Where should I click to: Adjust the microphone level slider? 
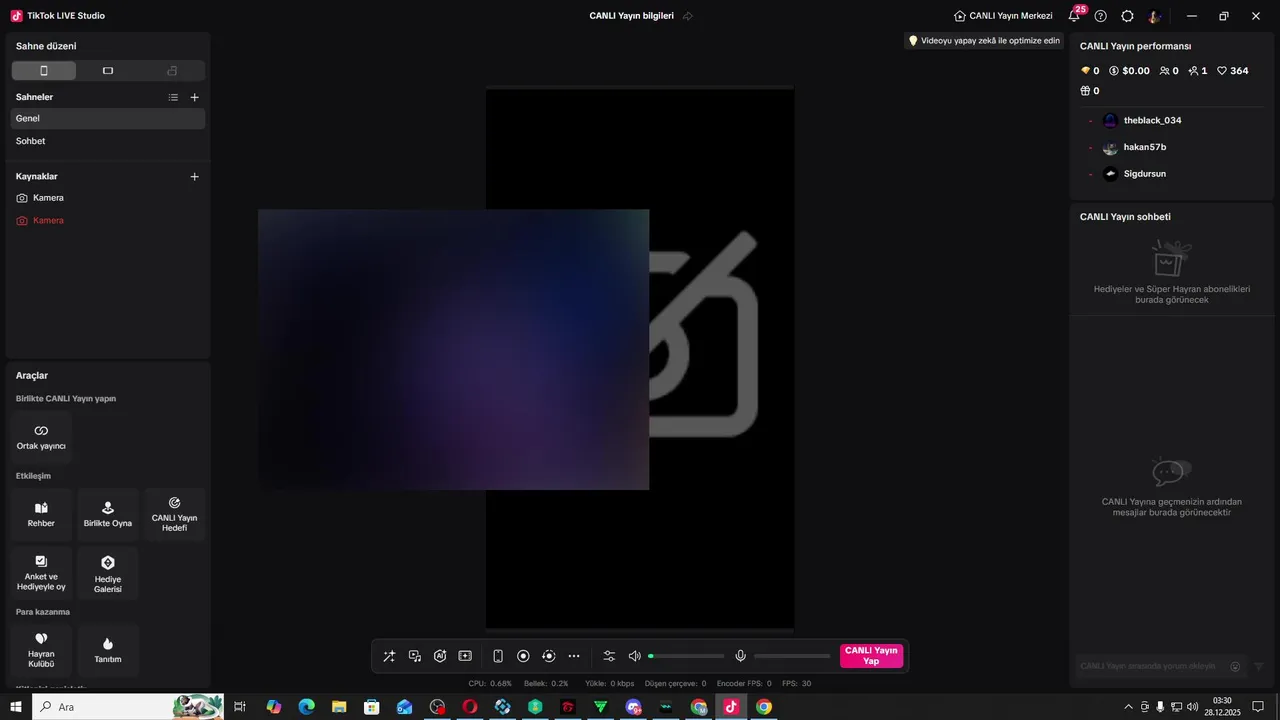tap(792, 656)
